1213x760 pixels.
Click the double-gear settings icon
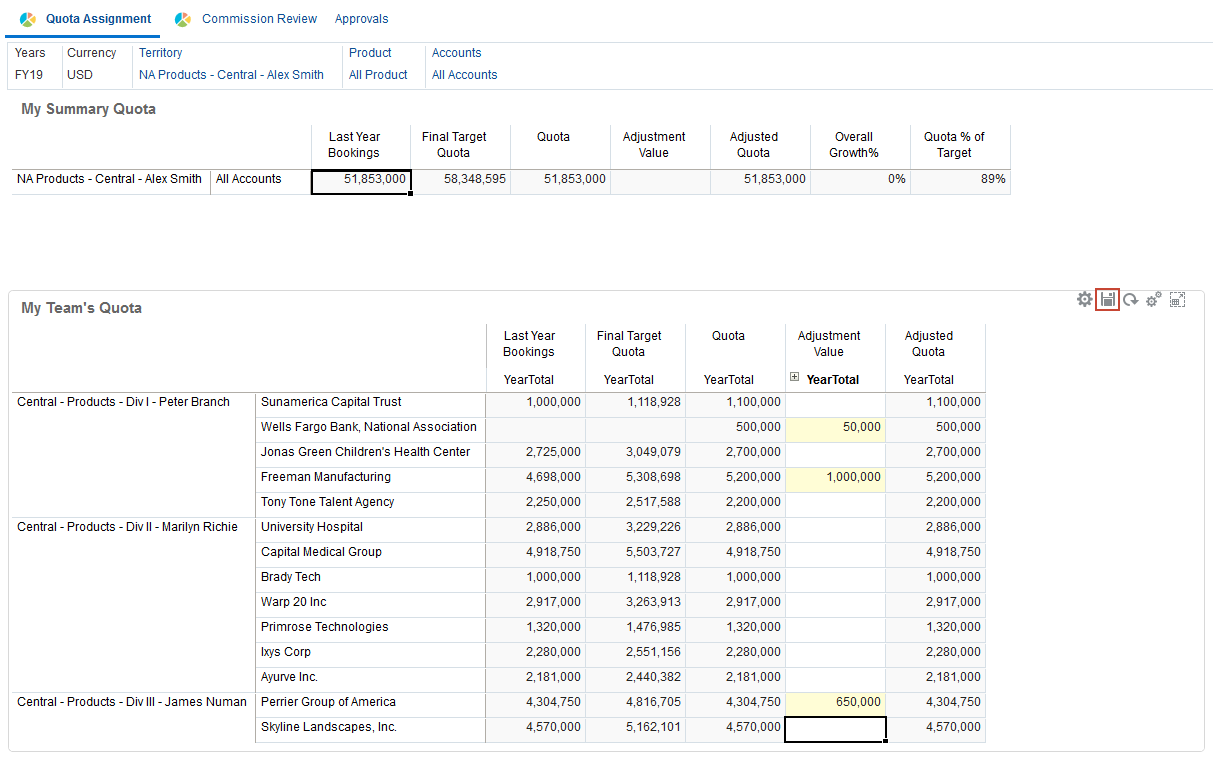pos(1153,299)
